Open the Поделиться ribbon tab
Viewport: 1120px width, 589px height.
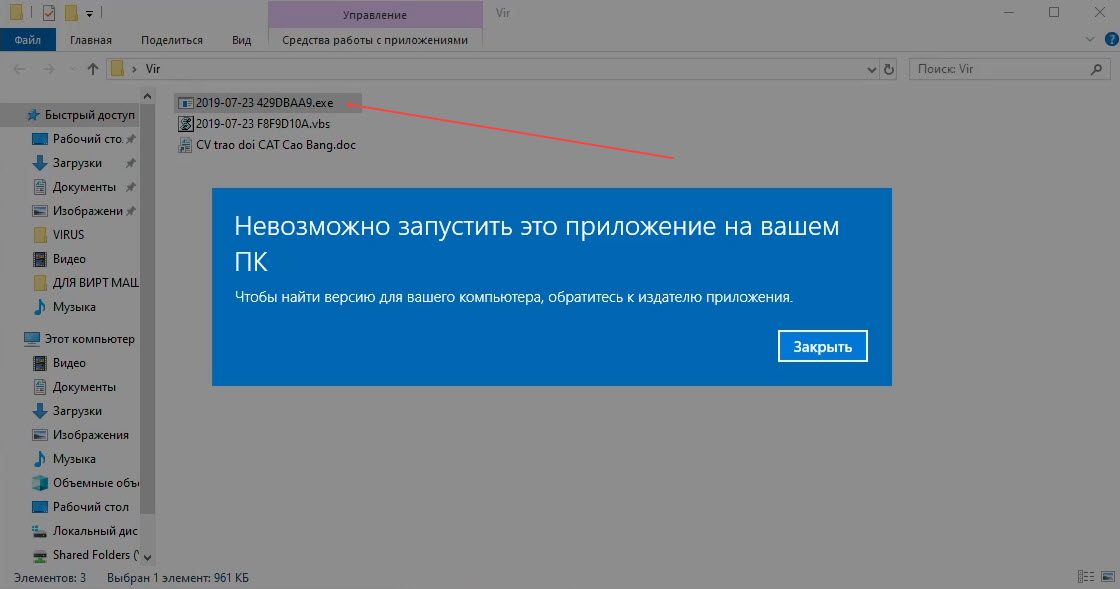click(171, 40)
